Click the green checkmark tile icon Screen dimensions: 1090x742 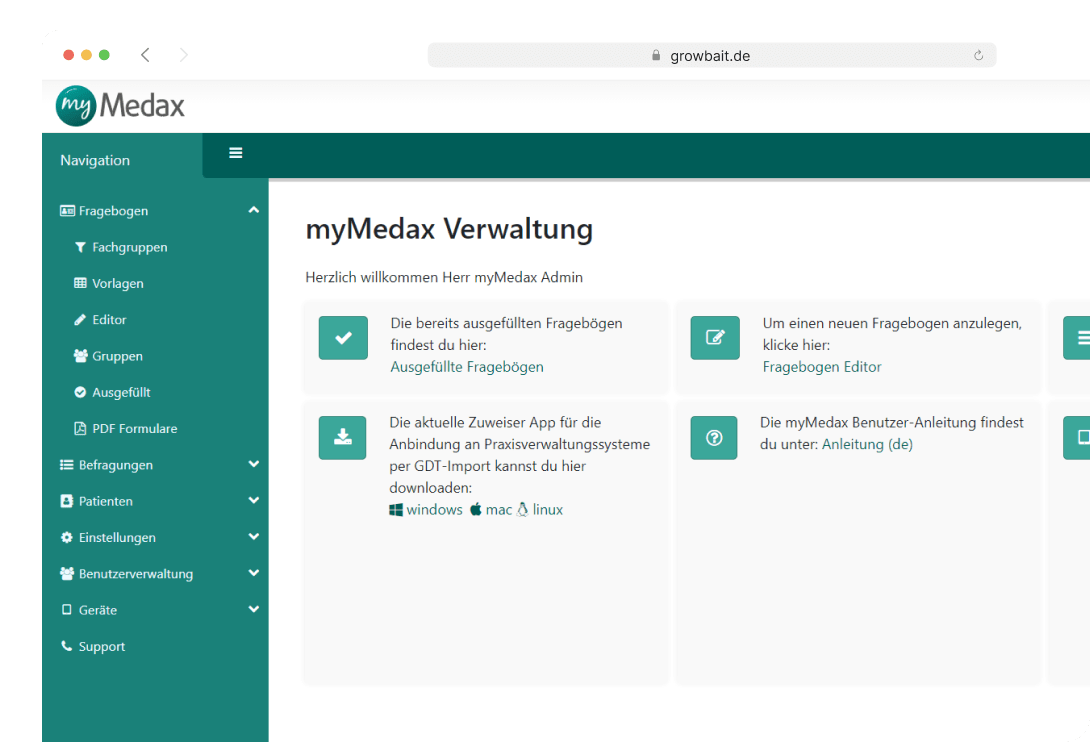[x=343, y=338]
